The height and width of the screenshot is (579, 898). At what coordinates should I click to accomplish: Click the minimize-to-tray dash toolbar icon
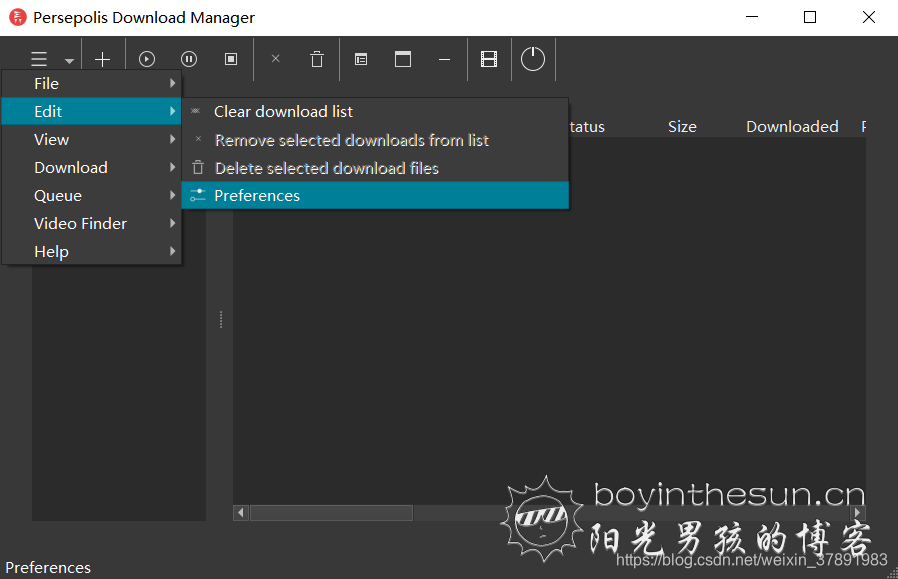(x=444, y=59)
